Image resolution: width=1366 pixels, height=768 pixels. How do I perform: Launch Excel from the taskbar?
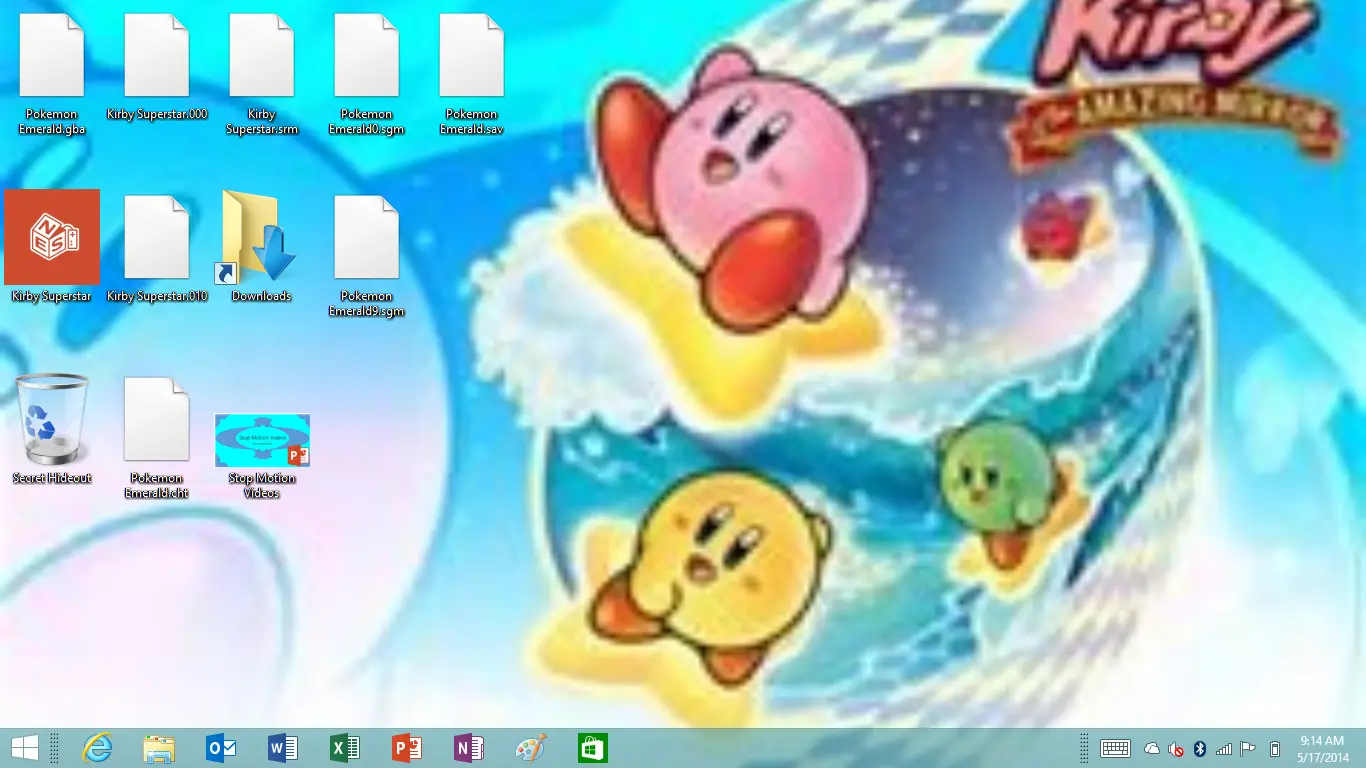(x=345, y=748)
